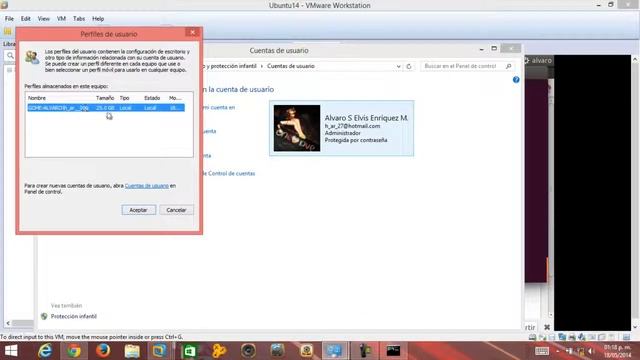Open the VMware View menu
Screen dimensions: 640x360
44,19
